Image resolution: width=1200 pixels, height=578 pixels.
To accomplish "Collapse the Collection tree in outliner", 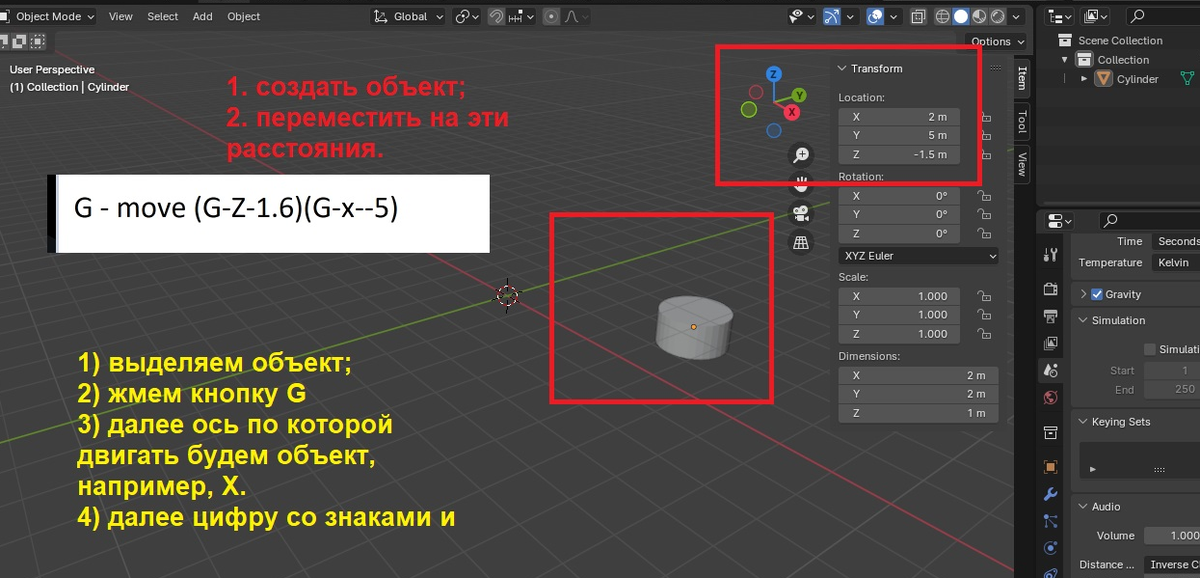I will pyautogui.click(x=1065, y=60).
